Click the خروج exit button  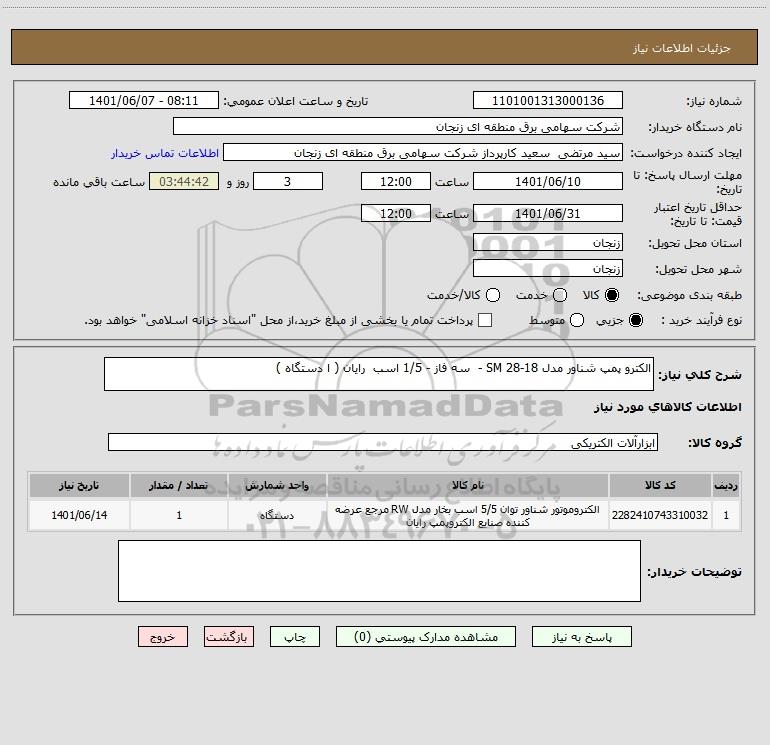[163, 637]
